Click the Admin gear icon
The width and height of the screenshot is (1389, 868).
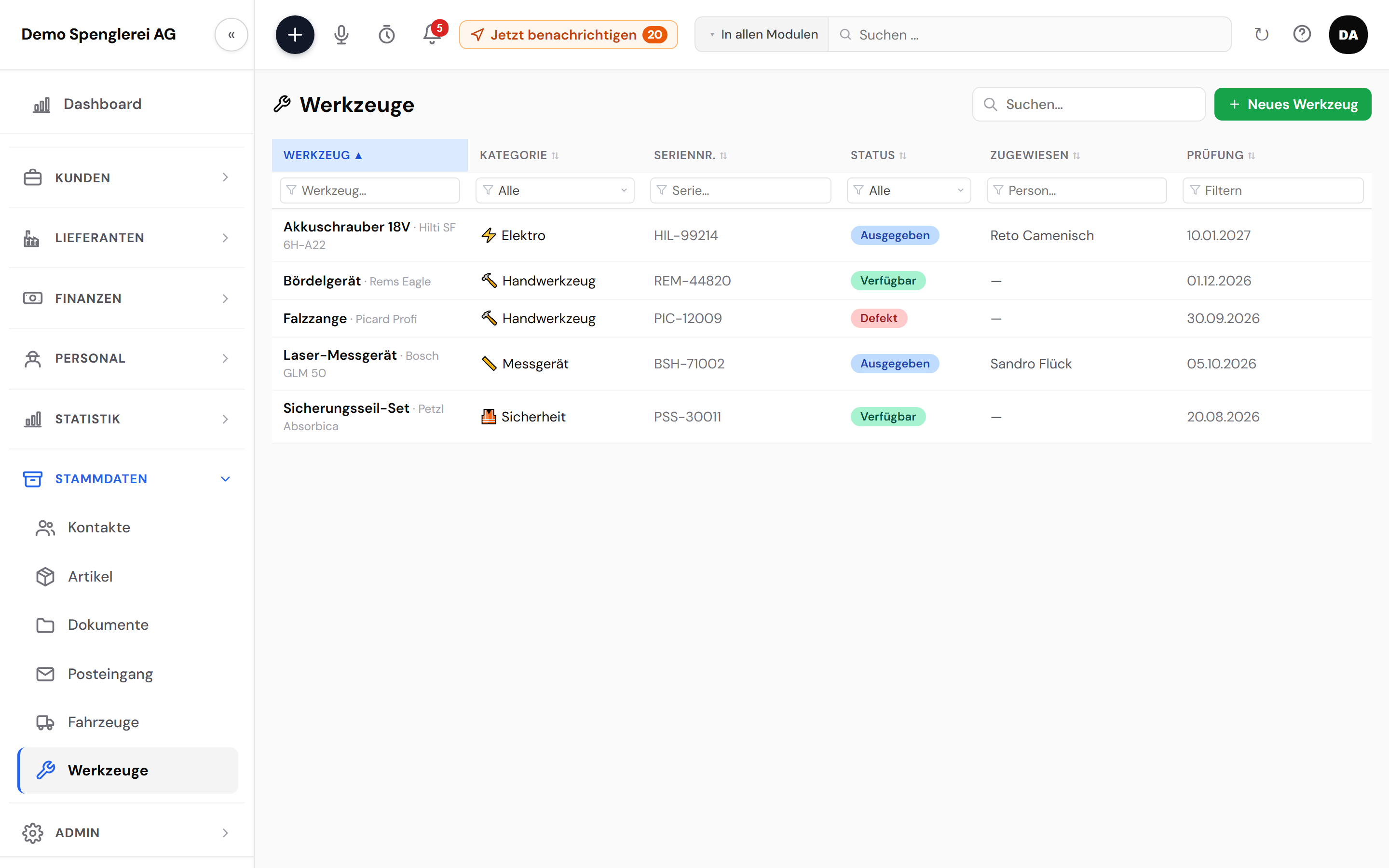[33, 832]
